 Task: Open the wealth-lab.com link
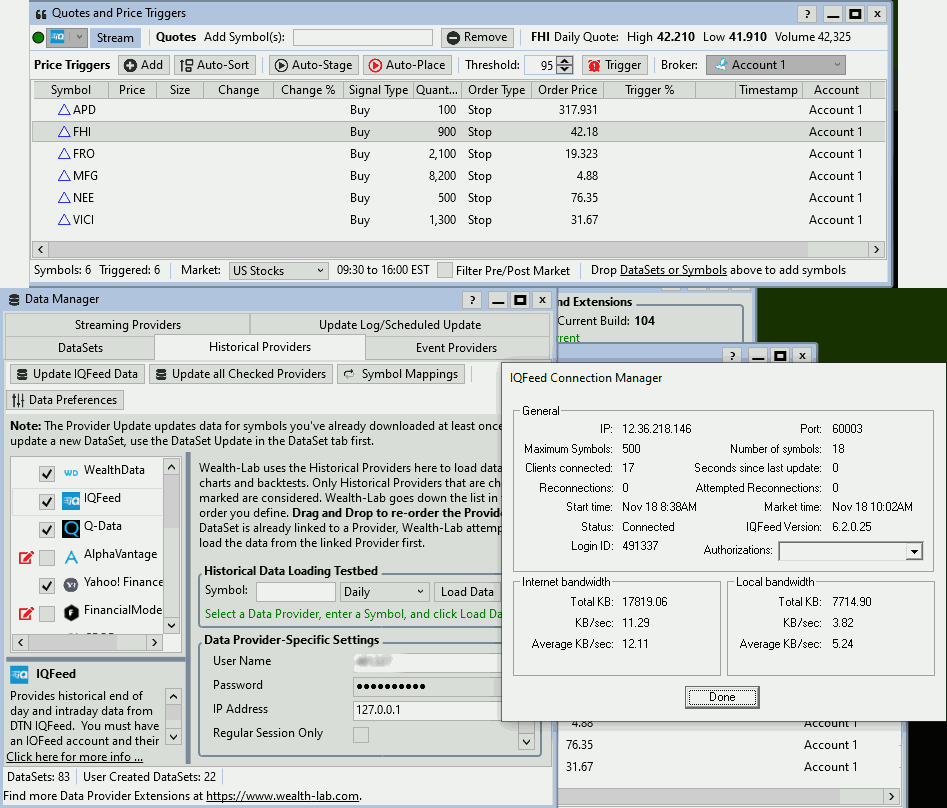point(282,796)
